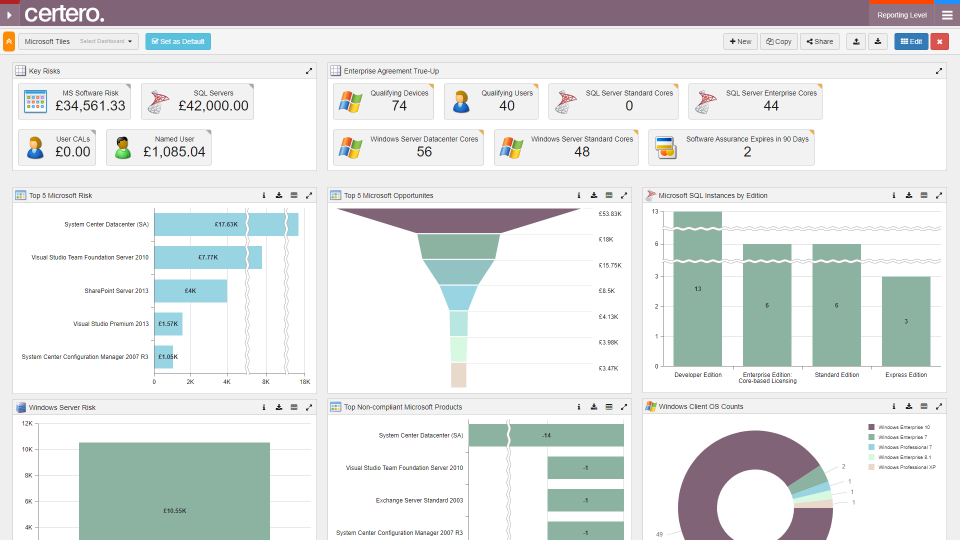
Task: Expand the Enterprise Agreement True-Up panel
Action: click(x=939, y=71)
